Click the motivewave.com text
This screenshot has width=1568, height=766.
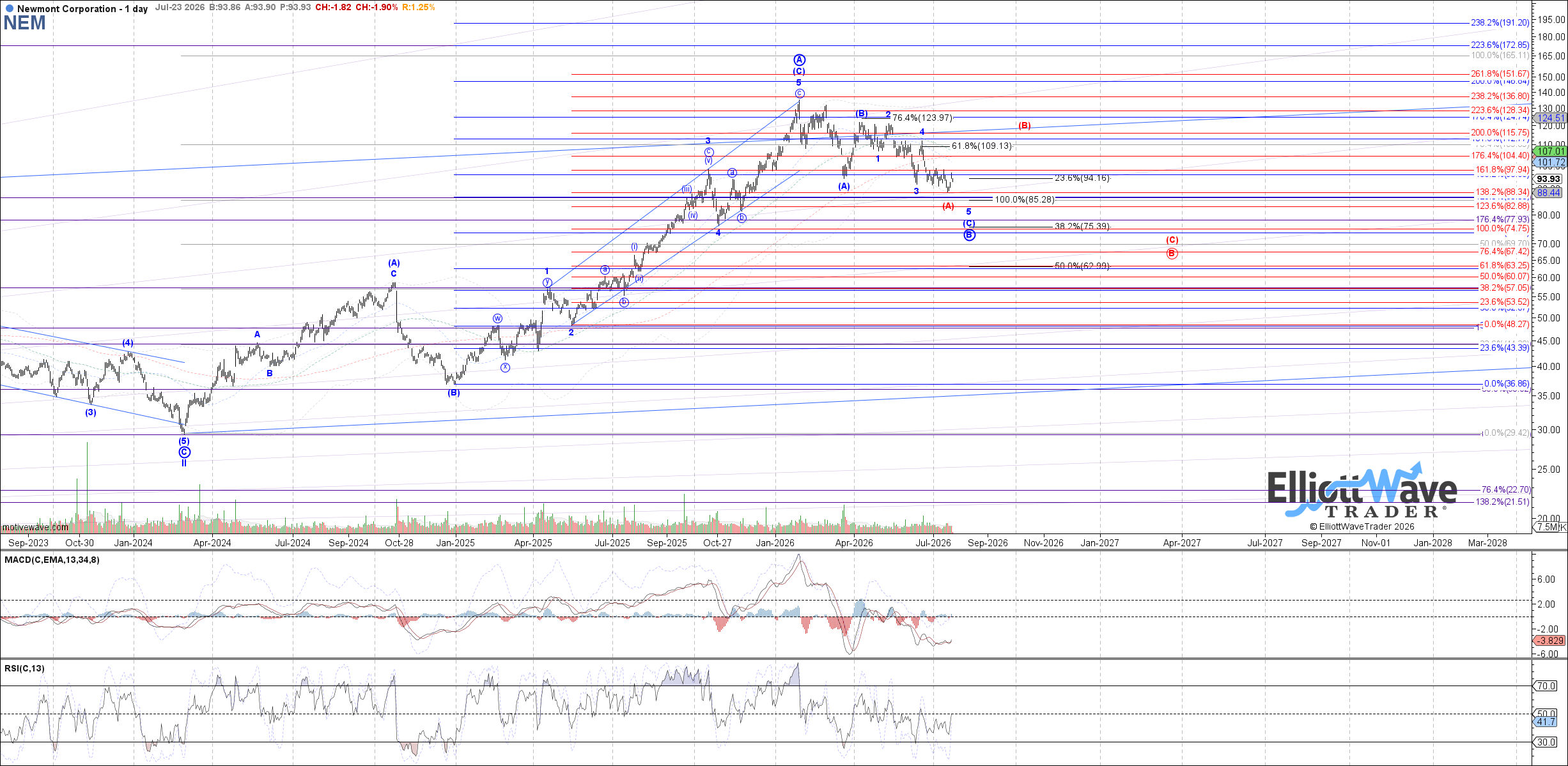35,527
